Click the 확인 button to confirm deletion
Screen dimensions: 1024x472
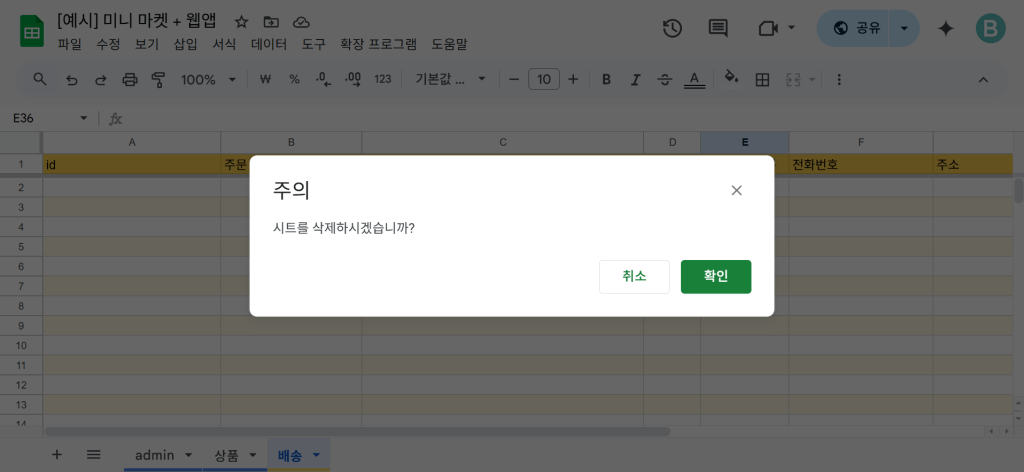pyautogui.click(x=715, y=277)
